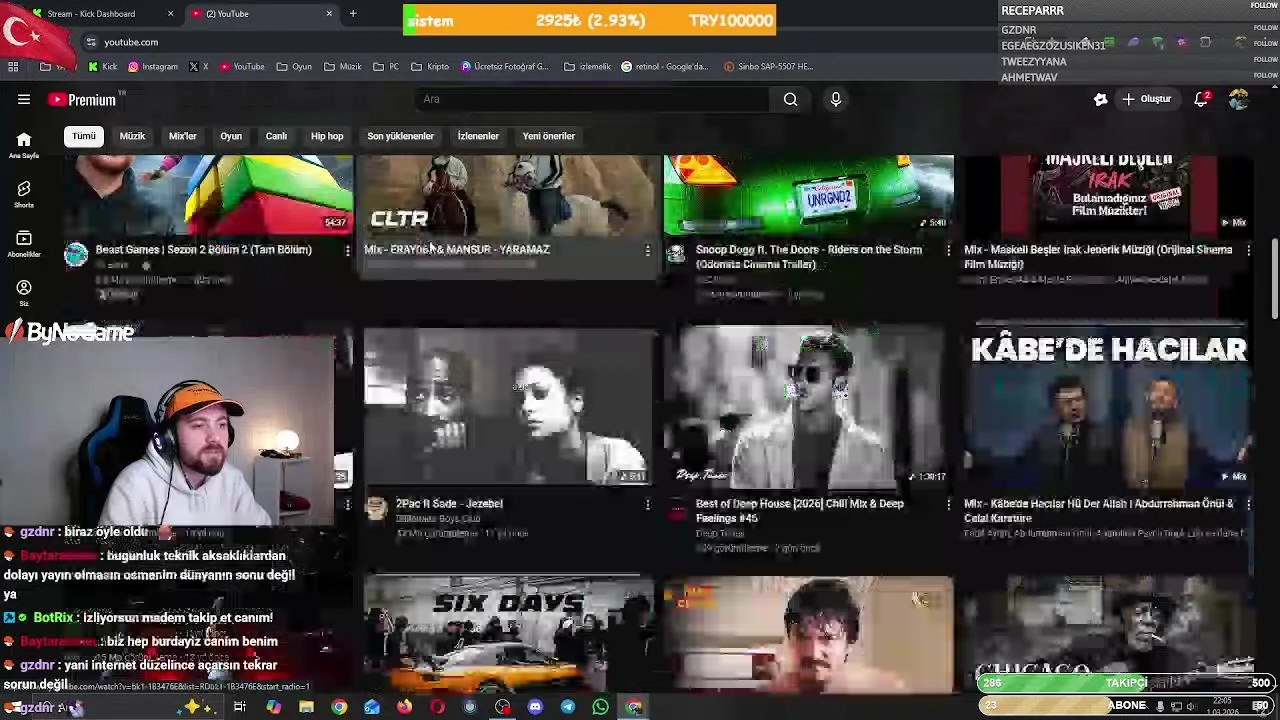Open Discord from the taskbar

535,707
